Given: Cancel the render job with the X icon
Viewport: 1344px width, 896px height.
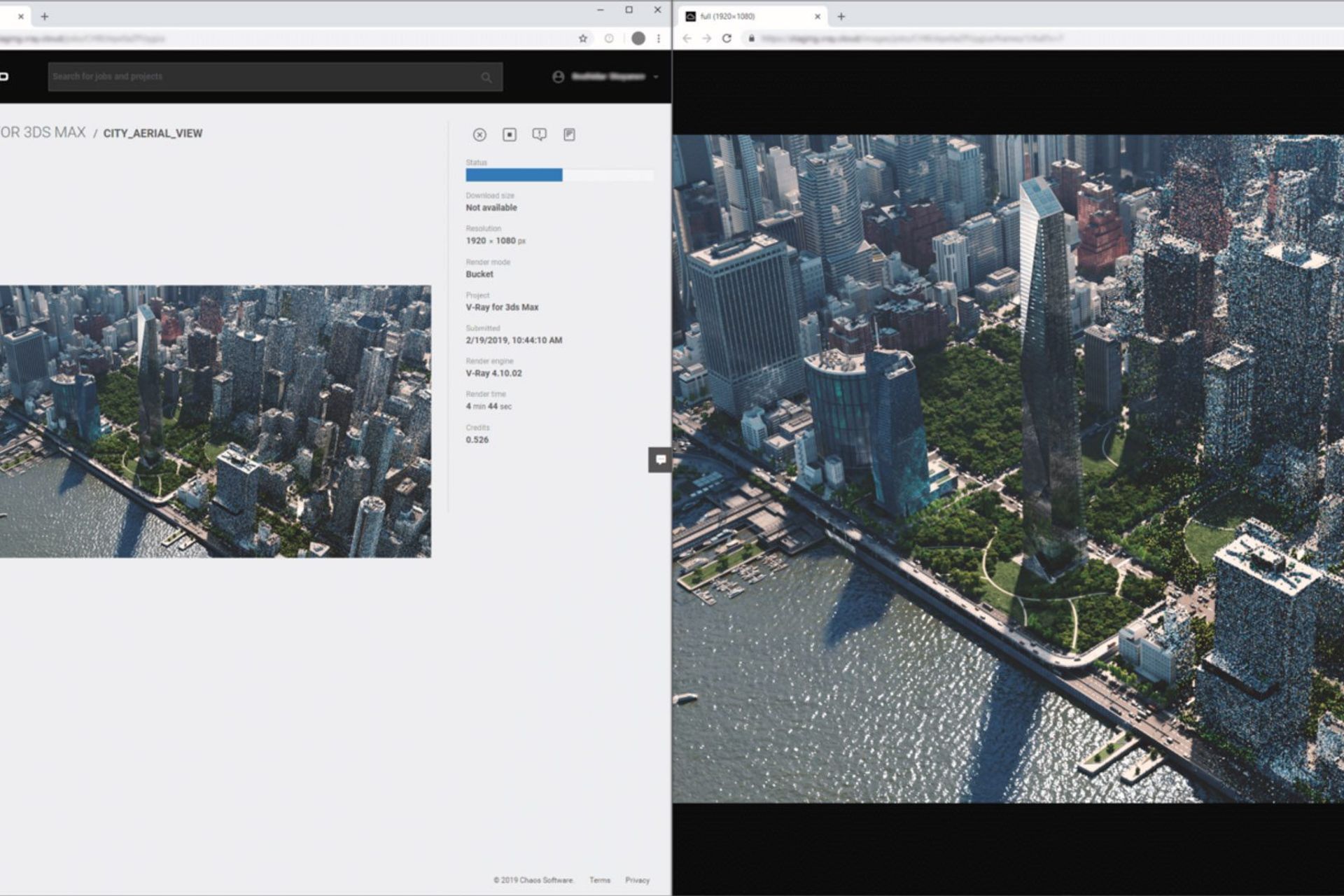Looking at the screenshot, I should pos(480,134).
